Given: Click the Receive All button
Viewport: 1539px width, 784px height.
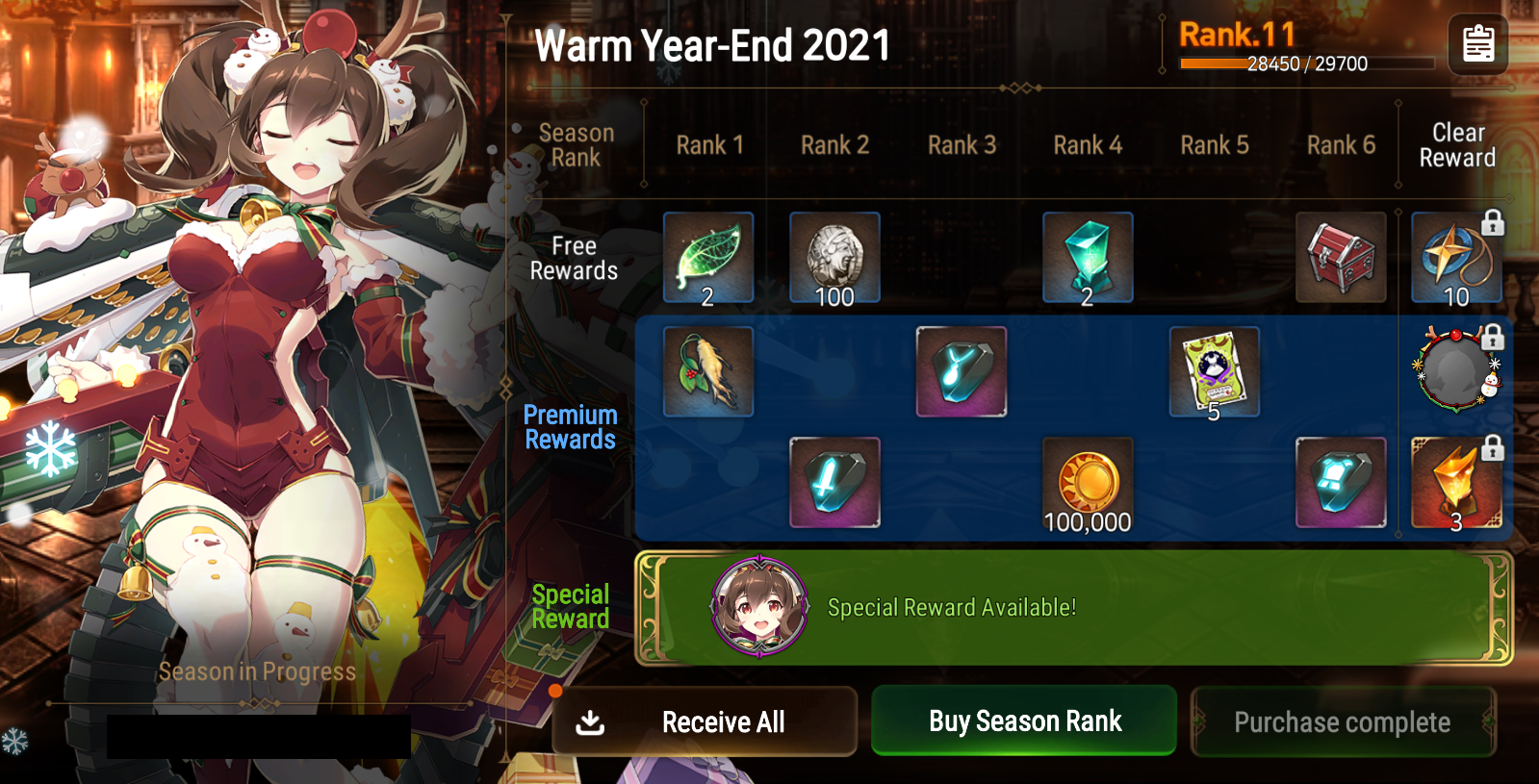Looking at the screenshot, I should [705, 721].
